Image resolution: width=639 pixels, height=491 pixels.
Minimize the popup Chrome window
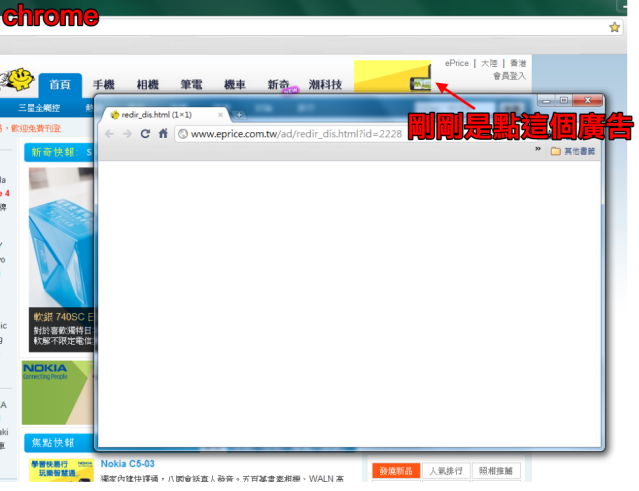pyautogui.click(x=546, y=100)
